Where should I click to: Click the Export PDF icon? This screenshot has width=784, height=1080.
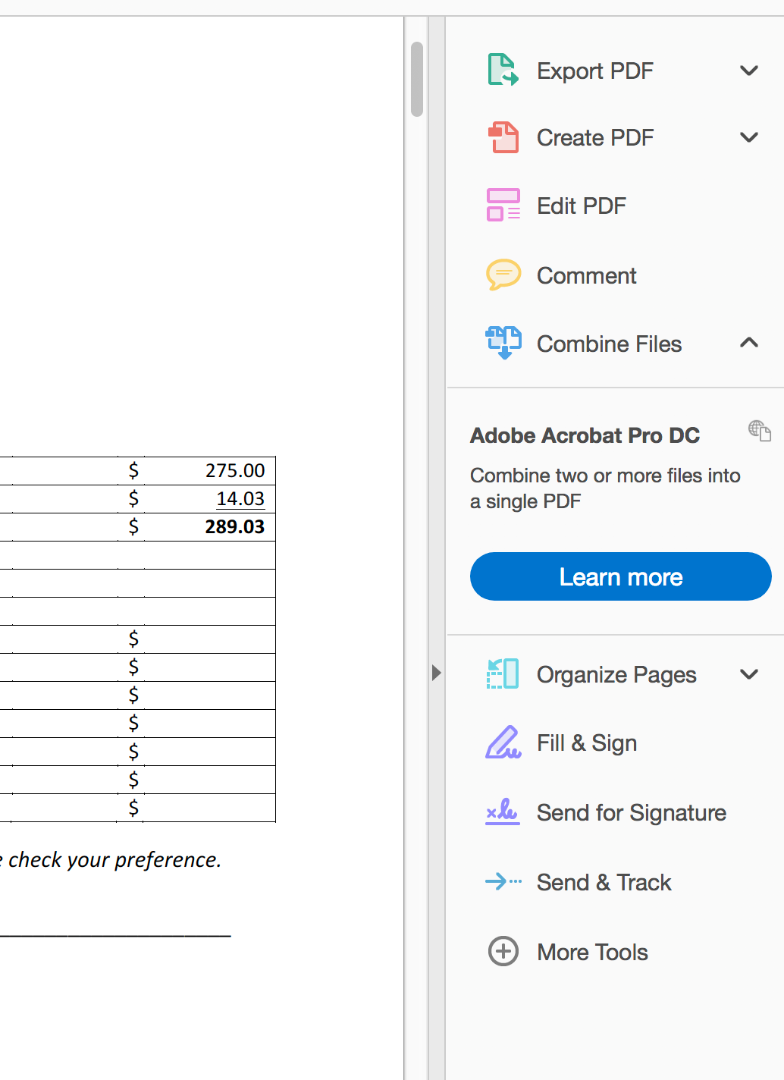(x=503, y=70)
